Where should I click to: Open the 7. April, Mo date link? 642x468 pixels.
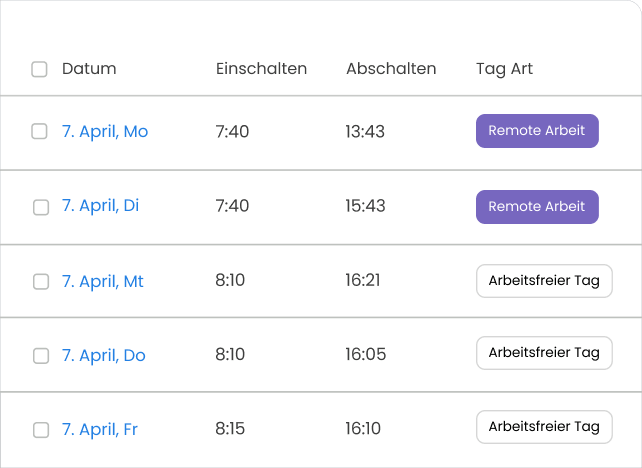click(x=105, y=132)
